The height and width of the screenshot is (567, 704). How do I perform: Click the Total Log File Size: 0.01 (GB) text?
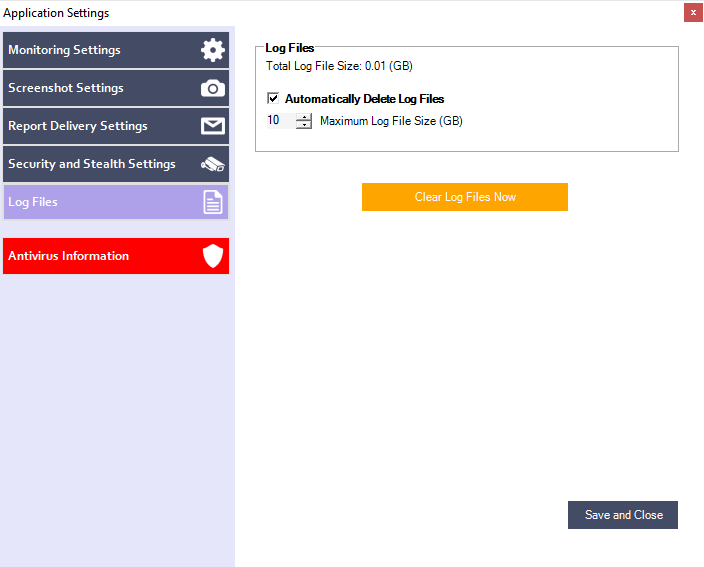point(339,66)
